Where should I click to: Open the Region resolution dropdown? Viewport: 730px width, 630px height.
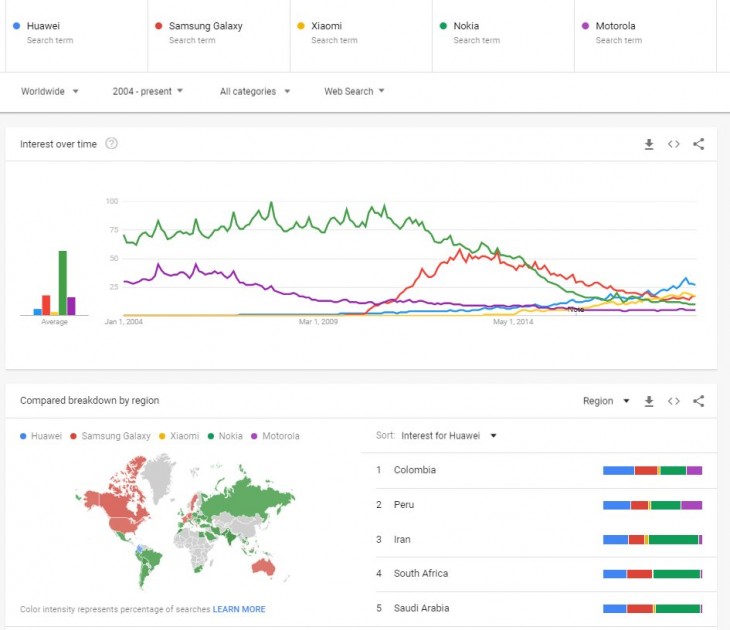pos(606,401)
